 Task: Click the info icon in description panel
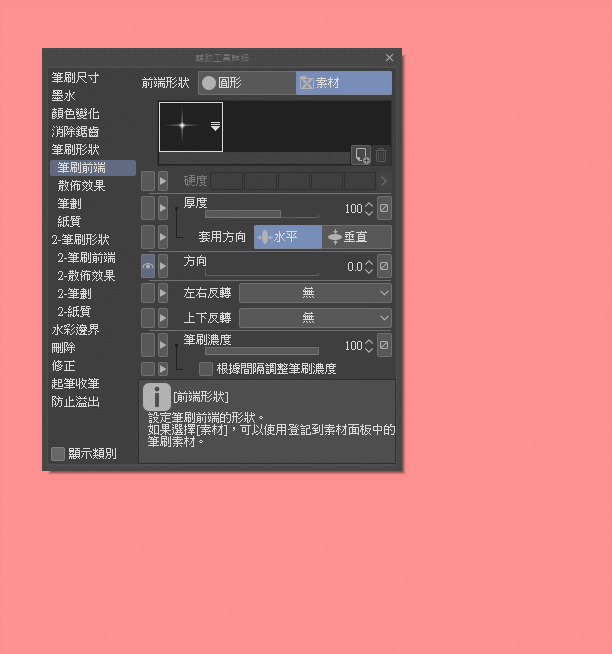(157, 397)
